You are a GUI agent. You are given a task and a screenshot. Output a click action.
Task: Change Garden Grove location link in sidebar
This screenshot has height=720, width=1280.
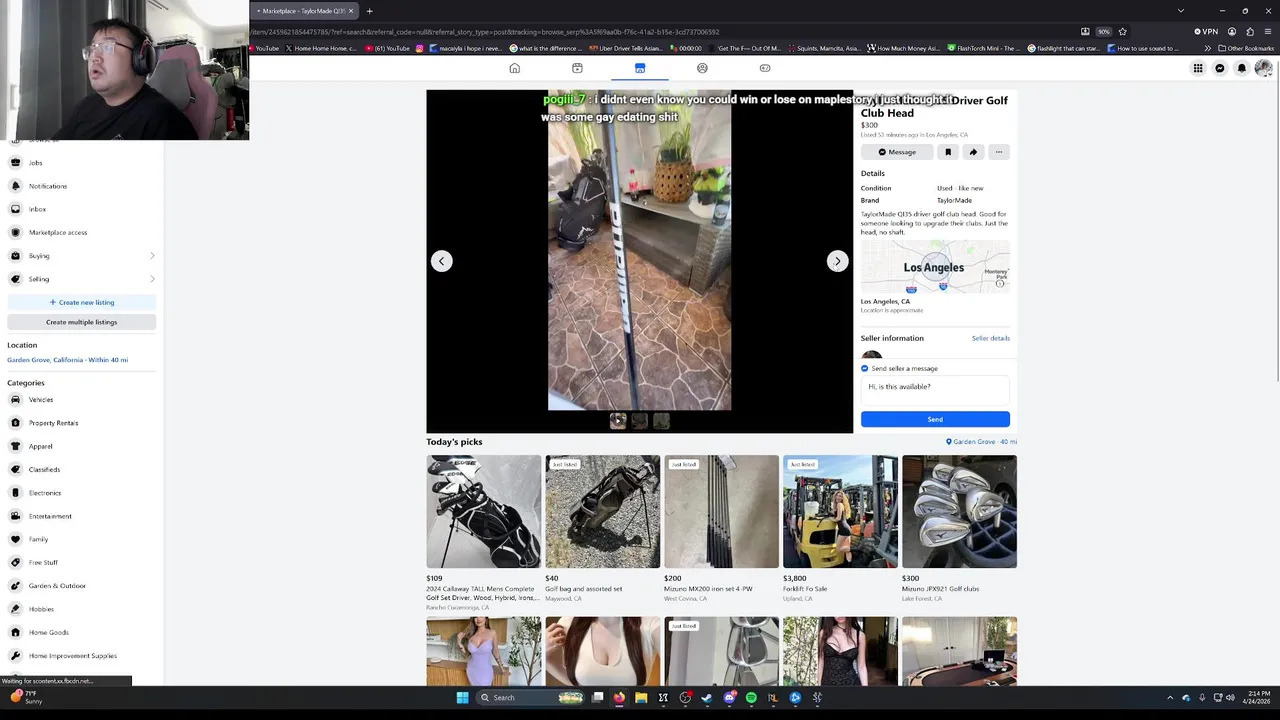pos(67,360)
